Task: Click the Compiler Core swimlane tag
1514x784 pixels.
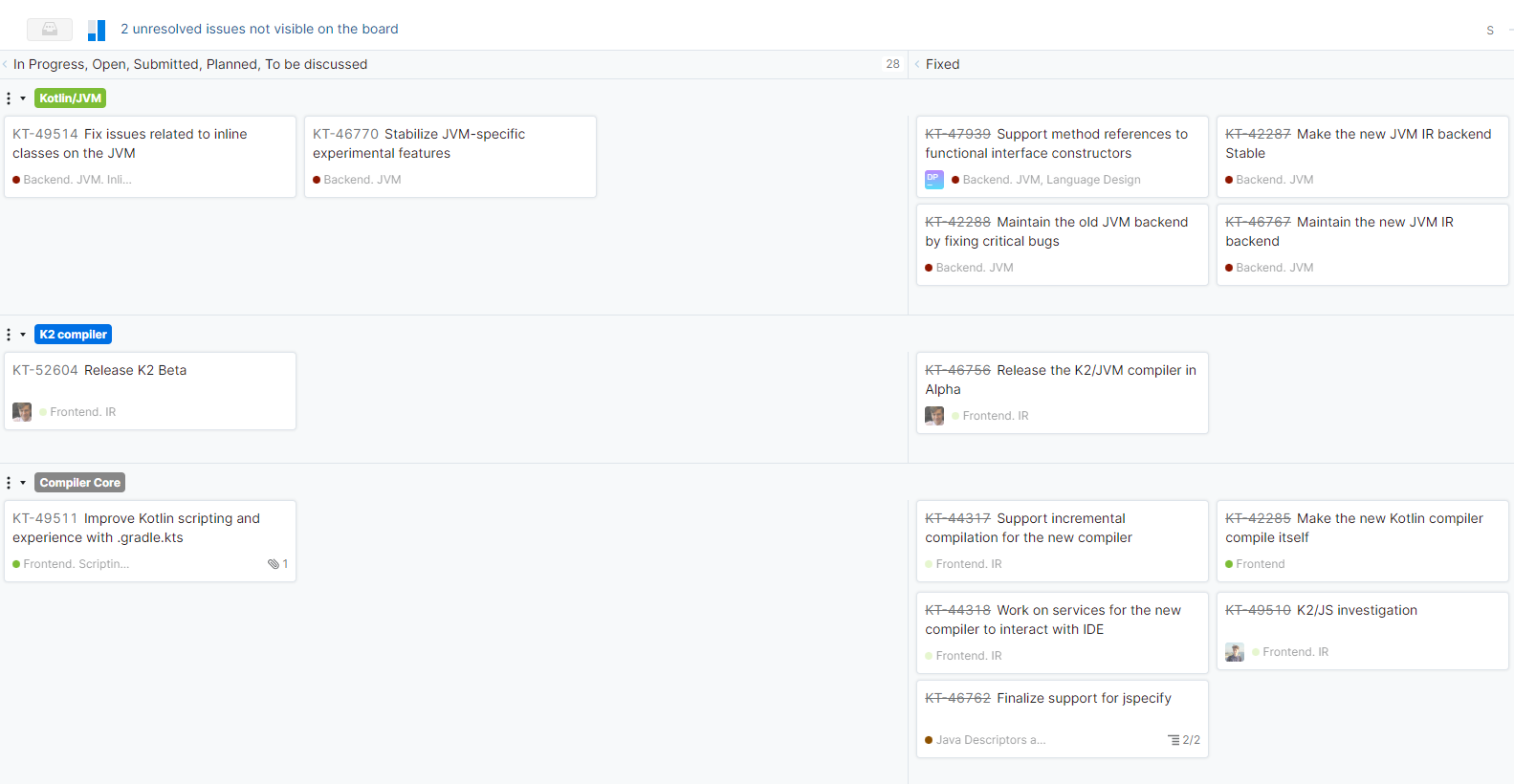Action: 79,483
